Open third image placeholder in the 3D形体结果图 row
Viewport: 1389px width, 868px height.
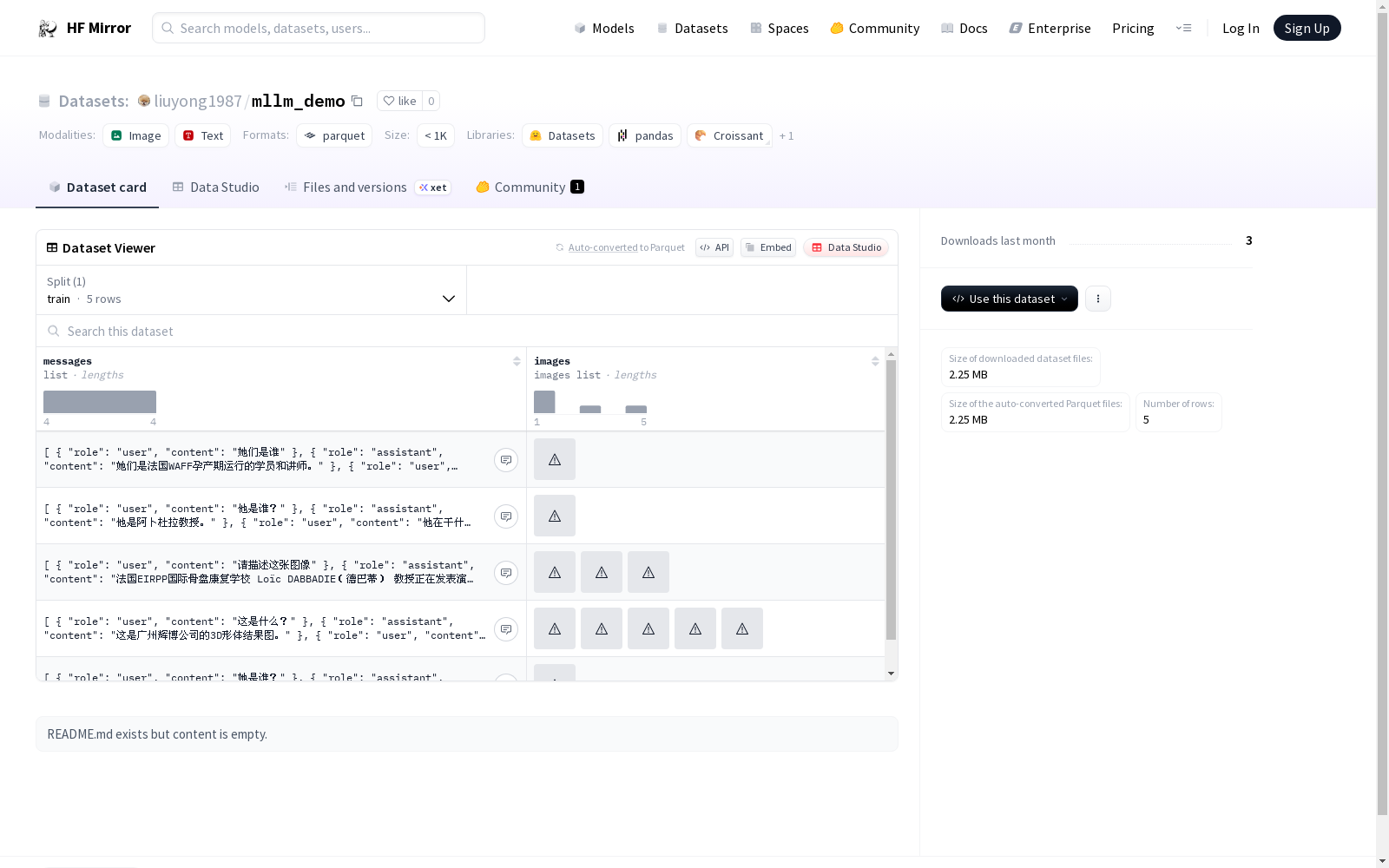[648, 628]
